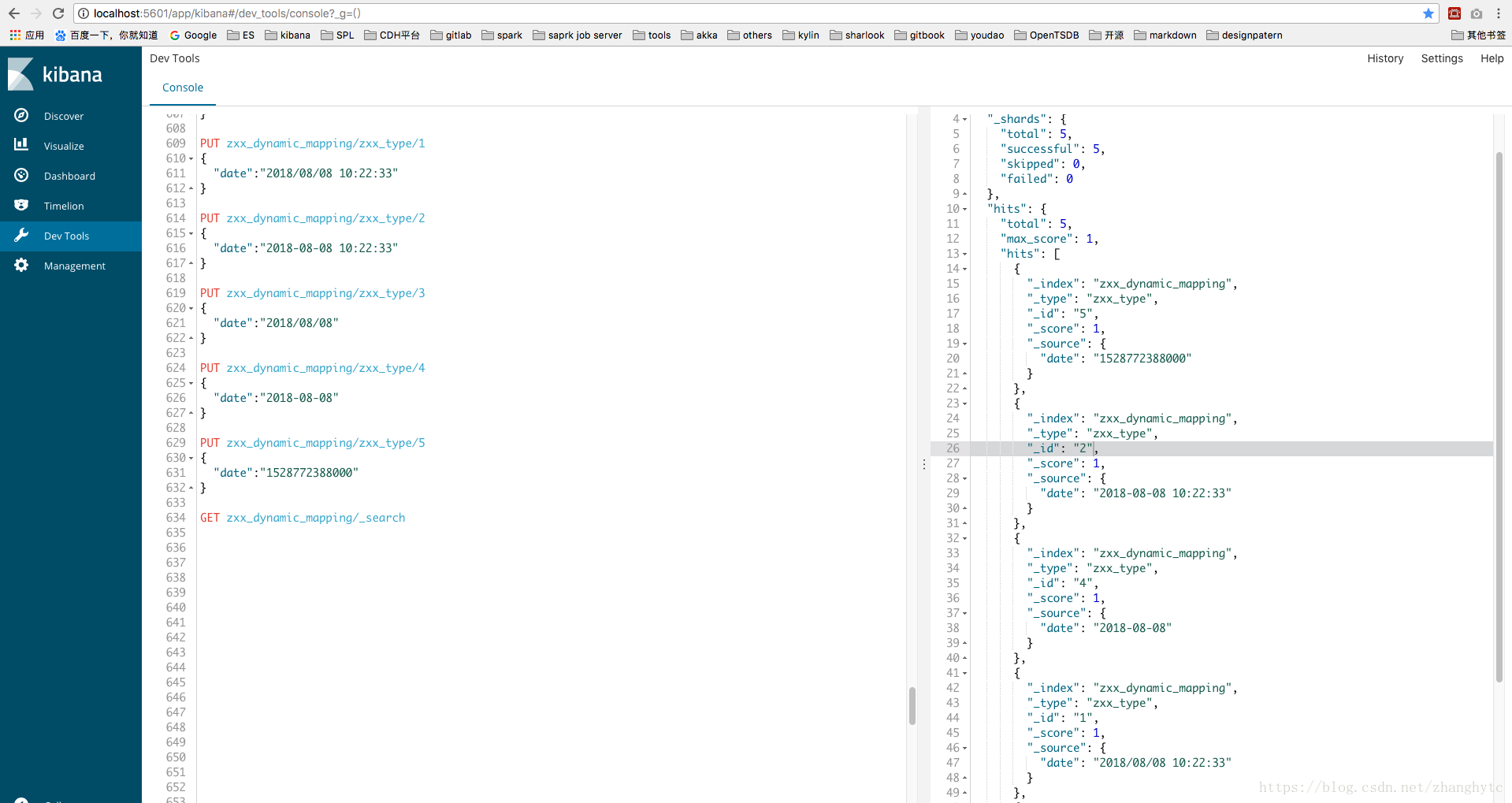Collapse the editor block at line 615
The image size is (1512, 803).
pos(191,233)
